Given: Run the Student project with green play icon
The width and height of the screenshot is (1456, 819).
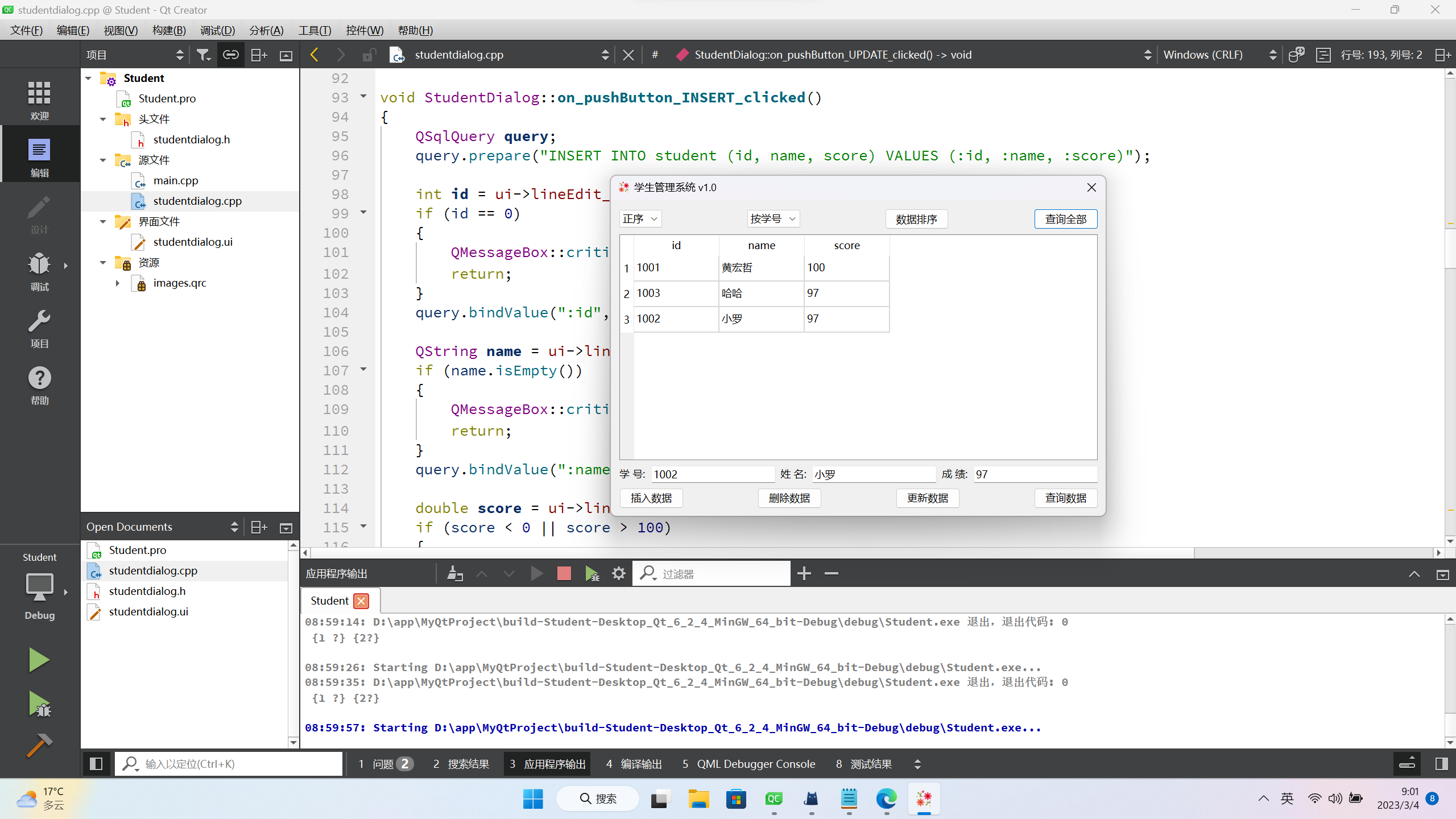Looking at the screenshot, I should (38, 659).
